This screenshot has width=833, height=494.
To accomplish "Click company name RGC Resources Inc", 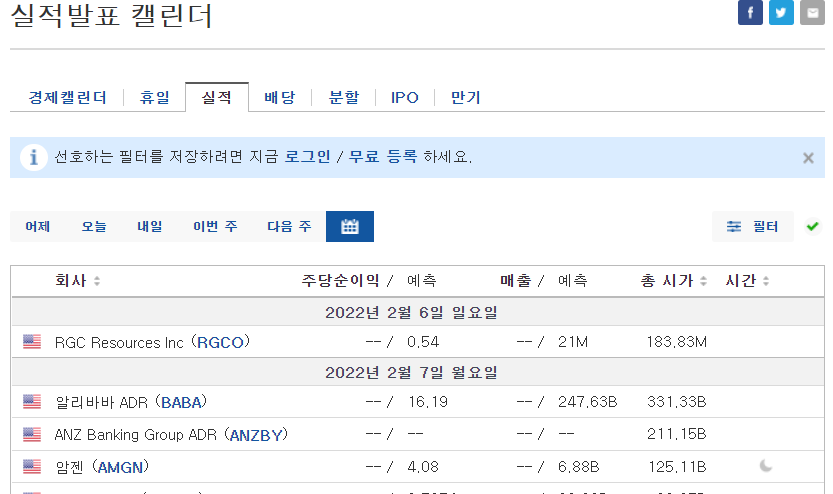I will click(x=119, y=342).
